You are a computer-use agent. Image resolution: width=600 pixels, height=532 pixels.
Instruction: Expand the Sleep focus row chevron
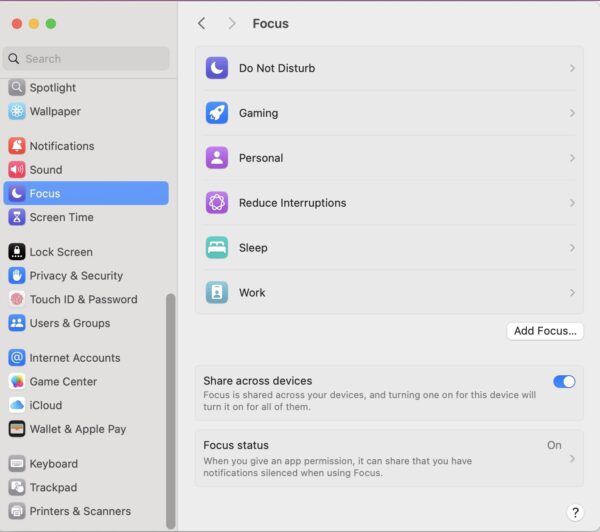pyautogui.click(x=572, y=248)
